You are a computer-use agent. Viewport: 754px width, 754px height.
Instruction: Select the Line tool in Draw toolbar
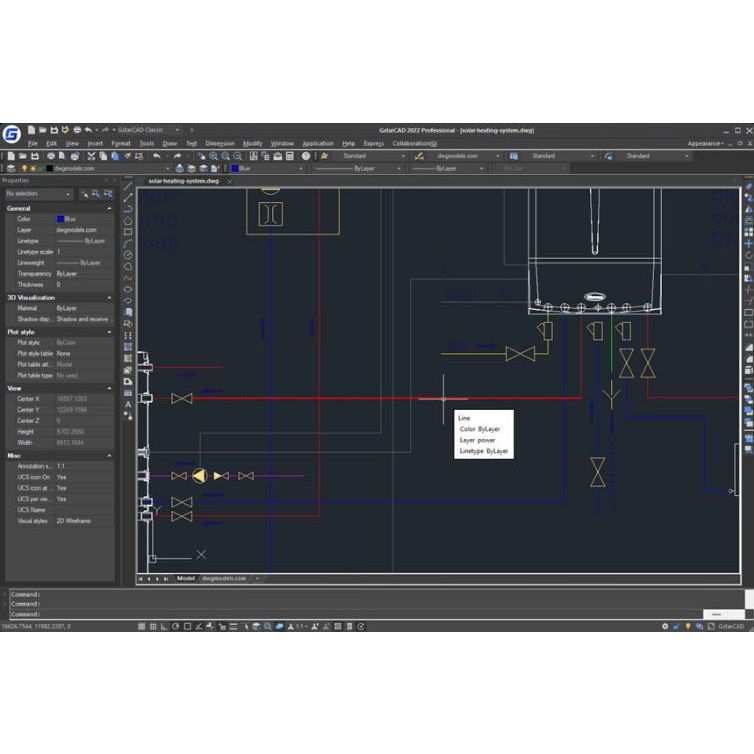(128, 187)
